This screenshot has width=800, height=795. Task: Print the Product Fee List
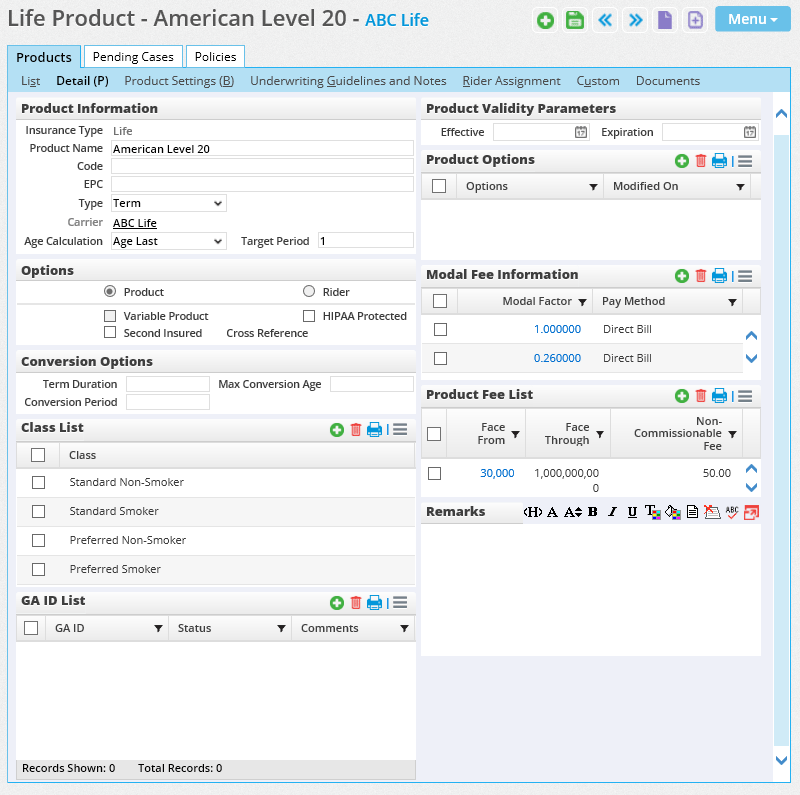719,396
